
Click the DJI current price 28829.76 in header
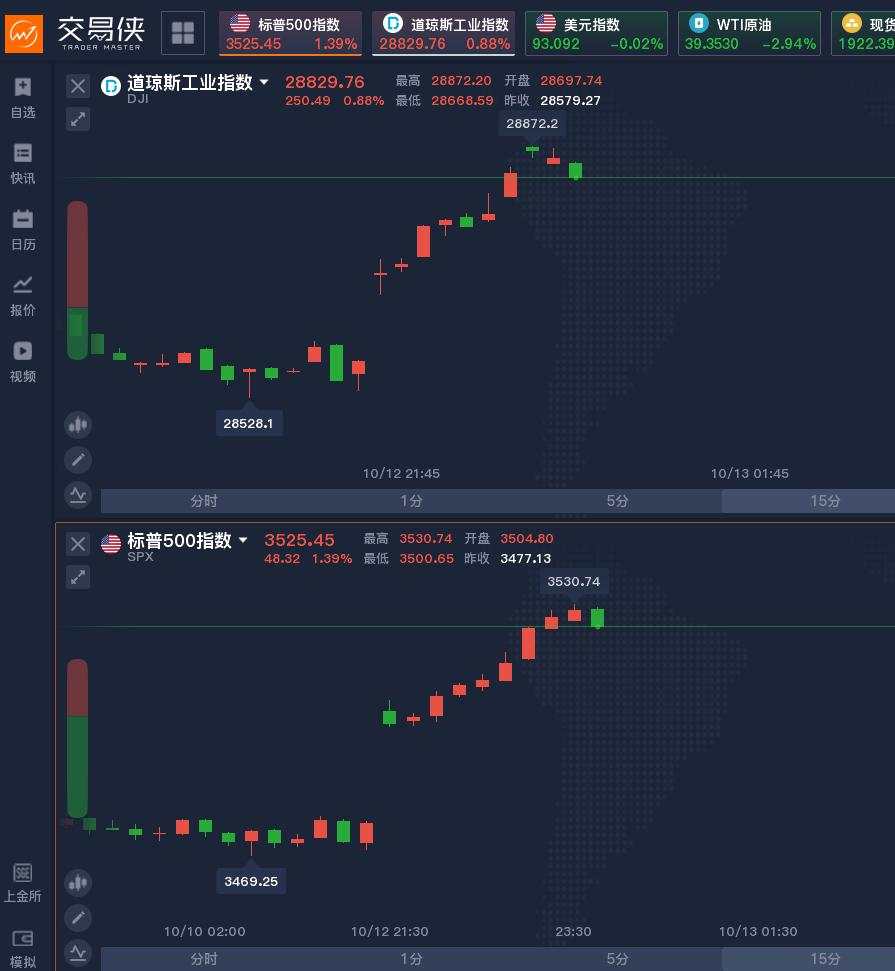325,82
